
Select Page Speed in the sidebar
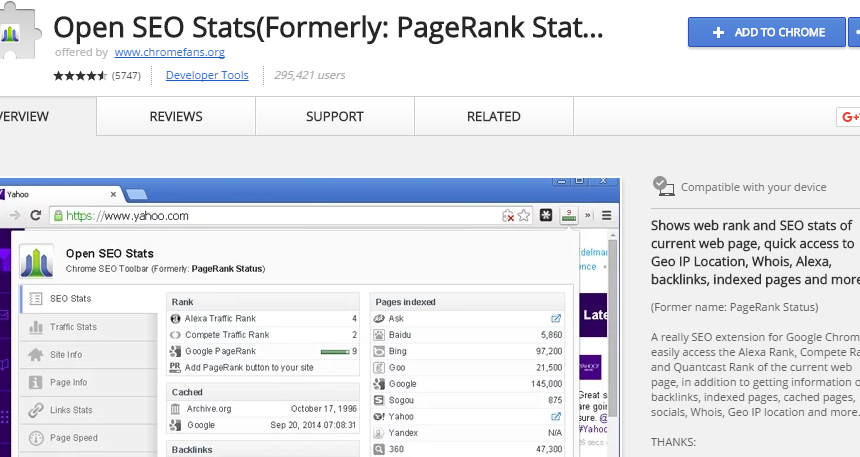click(89, 438)
